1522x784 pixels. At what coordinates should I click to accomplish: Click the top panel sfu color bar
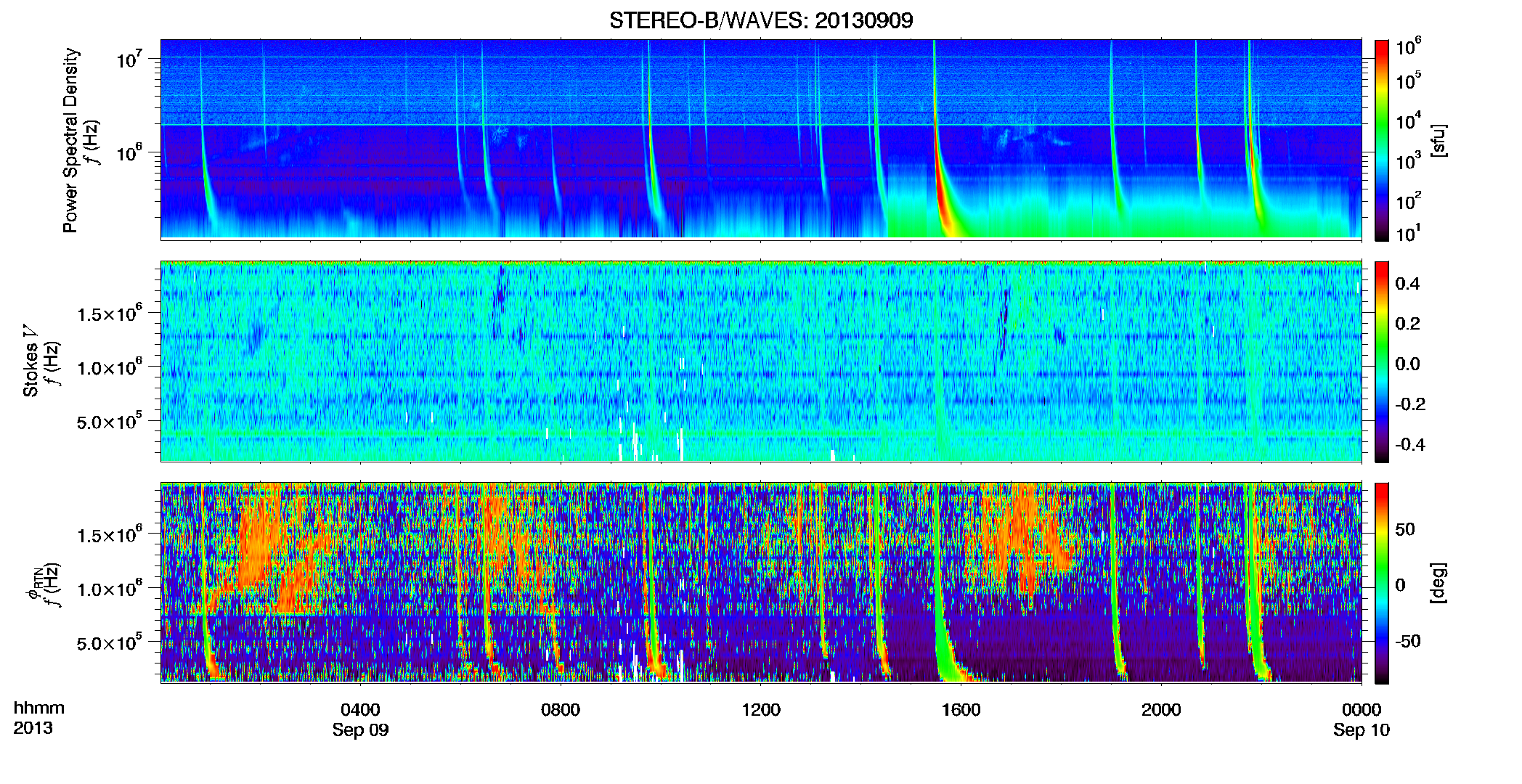click(1382, 140)
